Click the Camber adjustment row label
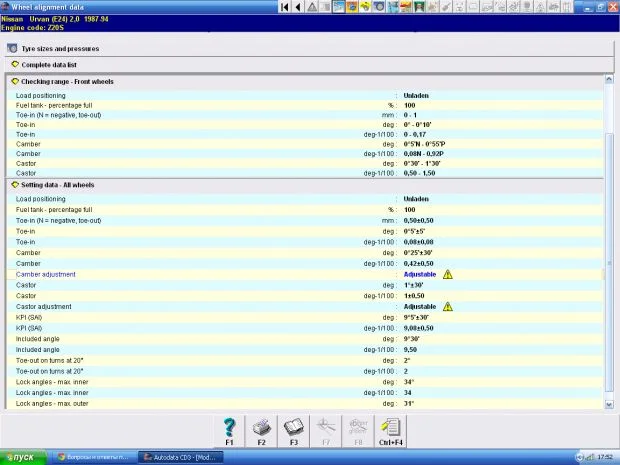The height and width of the screenshot is (465, 620). click(46, 273)
